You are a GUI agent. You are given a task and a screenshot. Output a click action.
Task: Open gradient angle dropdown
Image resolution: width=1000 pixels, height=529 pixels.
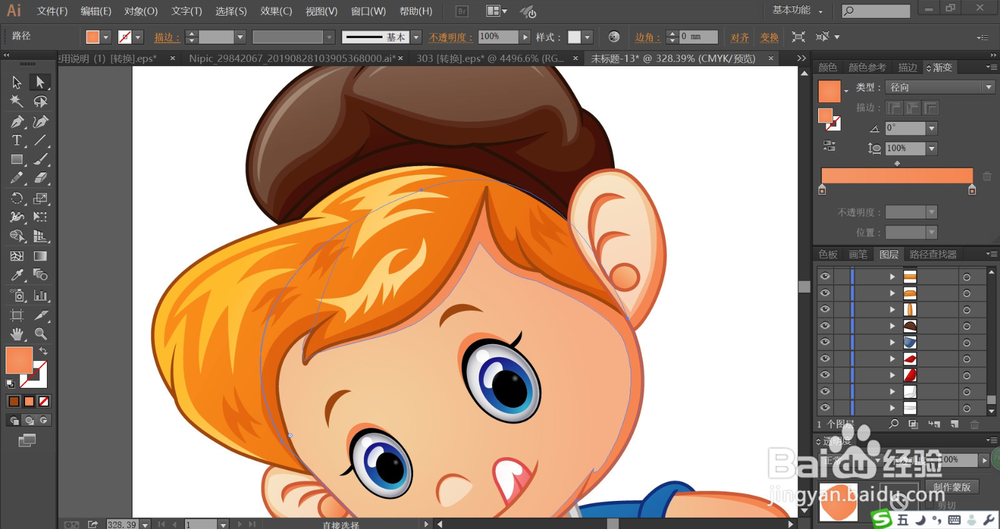[x=932, y=128]
